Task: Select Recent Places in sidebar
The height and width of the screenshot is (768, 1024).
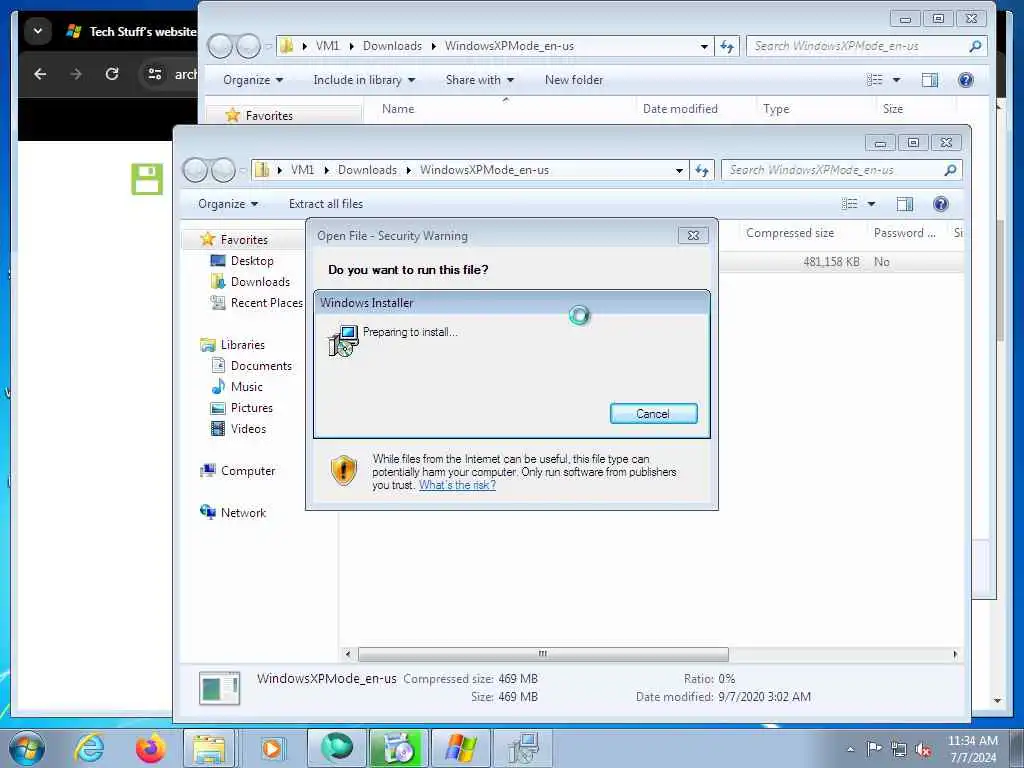Action: pos(266,302)
